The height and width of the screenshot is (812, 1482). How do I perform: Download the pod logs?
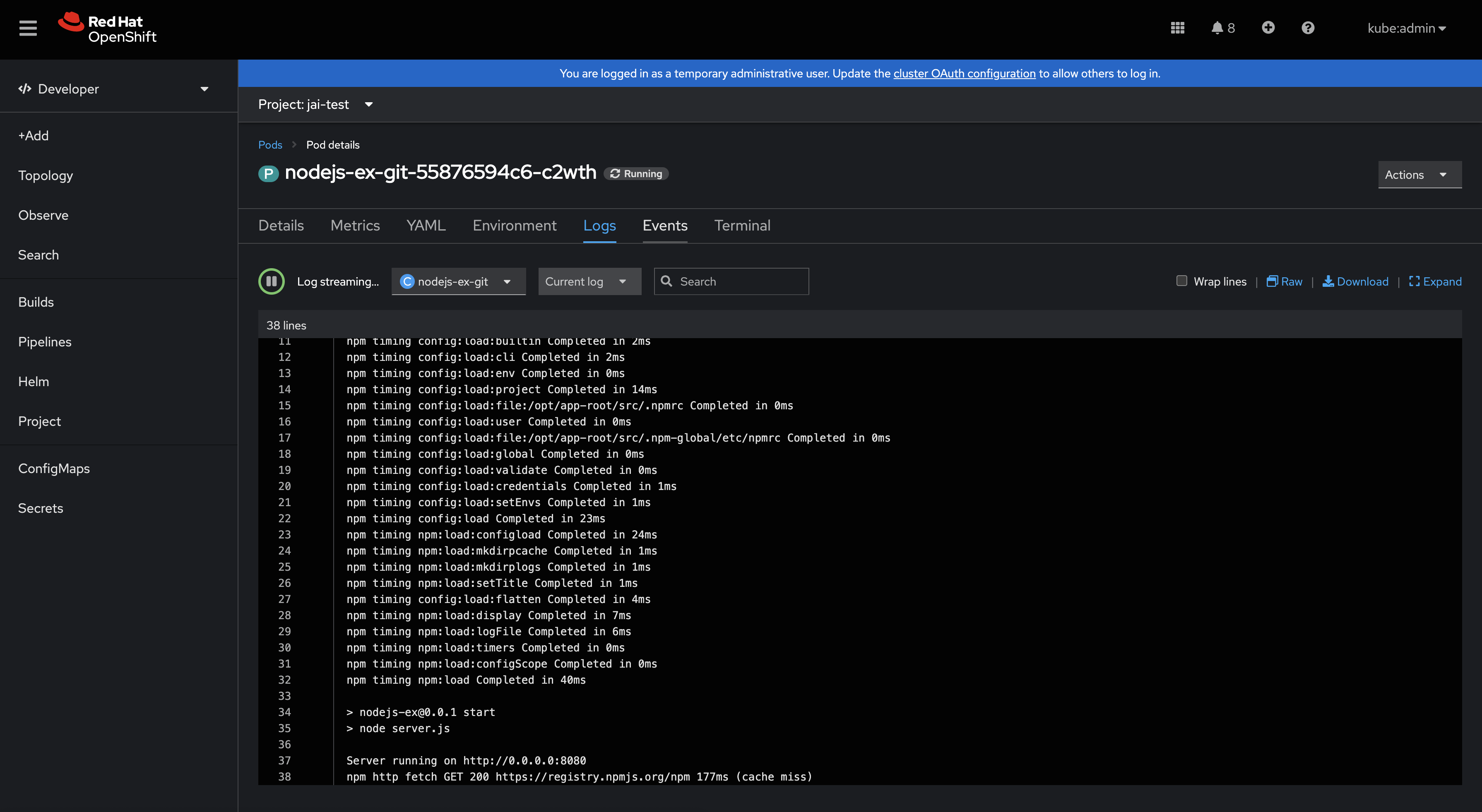click(1355, 281)
